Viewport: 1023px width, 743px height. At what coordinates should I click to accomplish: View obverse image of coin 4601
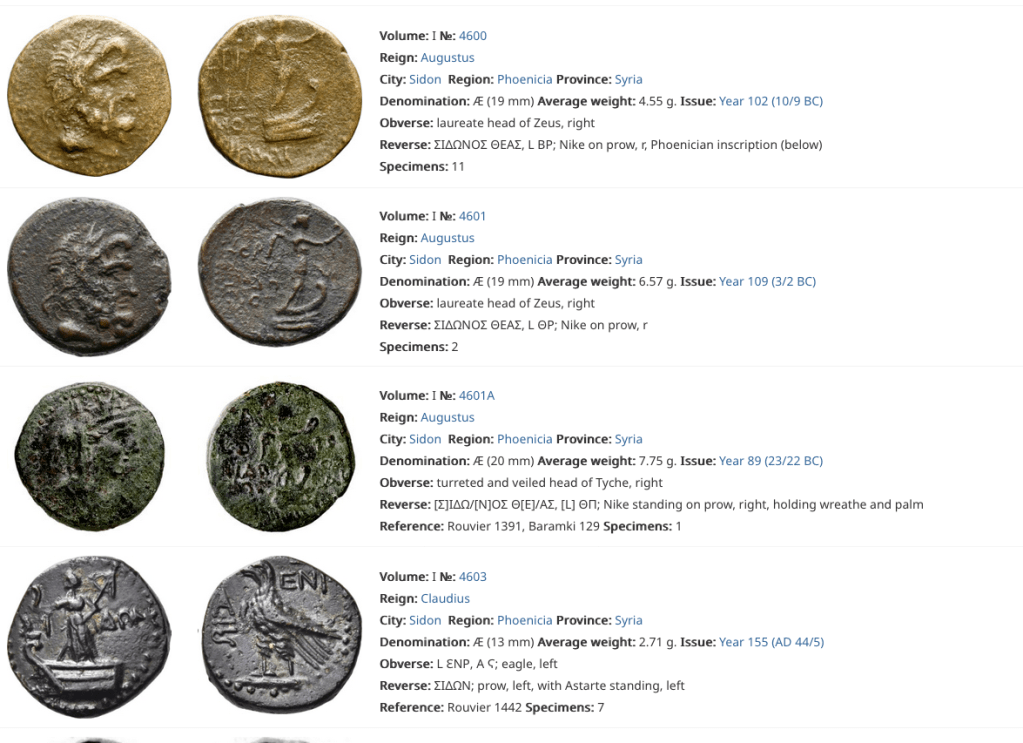point(89,277)
